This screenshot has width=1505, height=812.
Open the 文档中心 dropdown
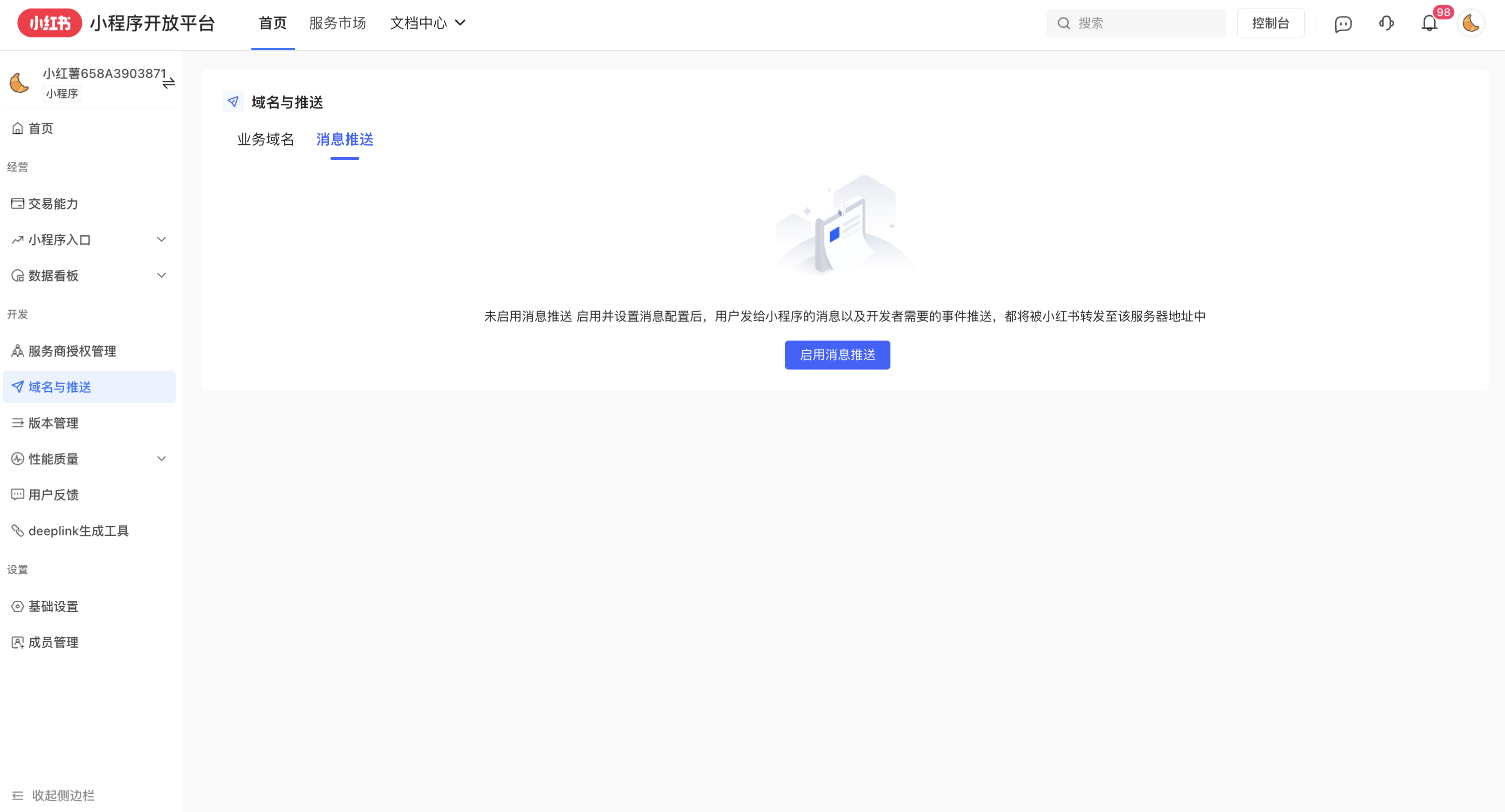(x=428, y=23)
